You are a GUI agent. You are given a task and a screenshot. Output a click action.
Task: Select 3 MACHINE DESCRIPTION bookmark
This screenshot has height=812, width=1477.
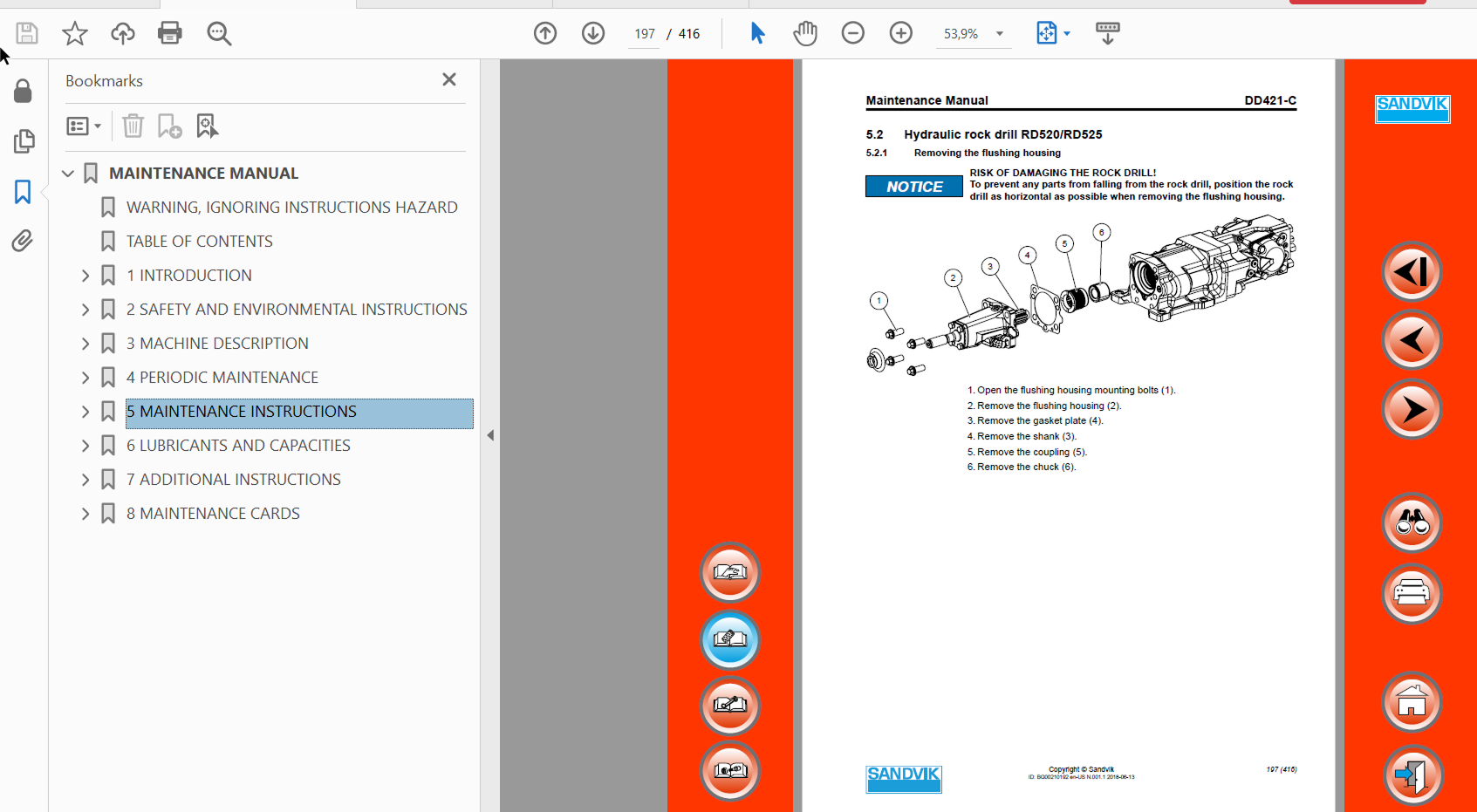[217, 344]
